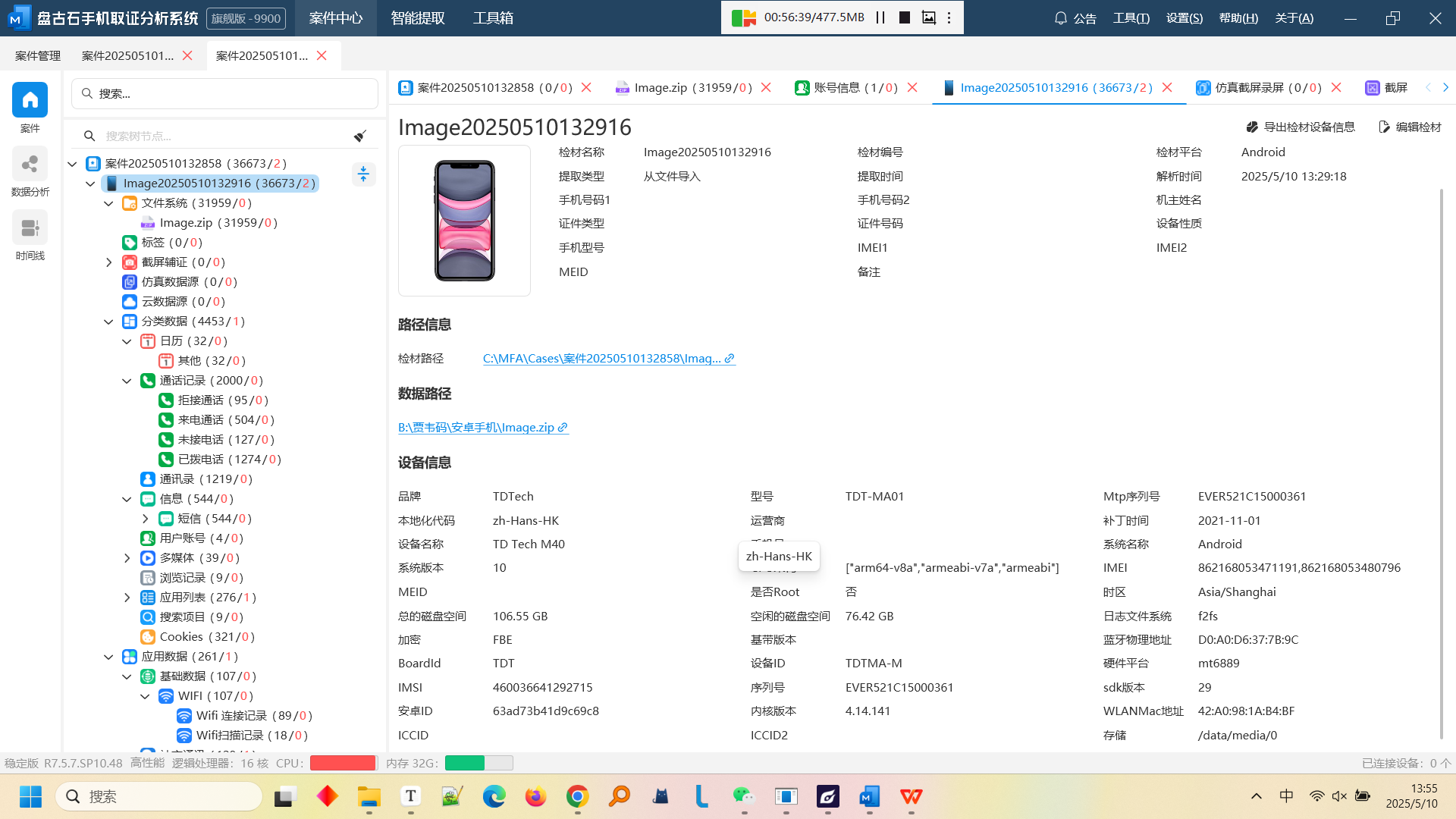The image size is (1456, 819).
Task: Open the Windows Start menu
Action: click(30, 796)
